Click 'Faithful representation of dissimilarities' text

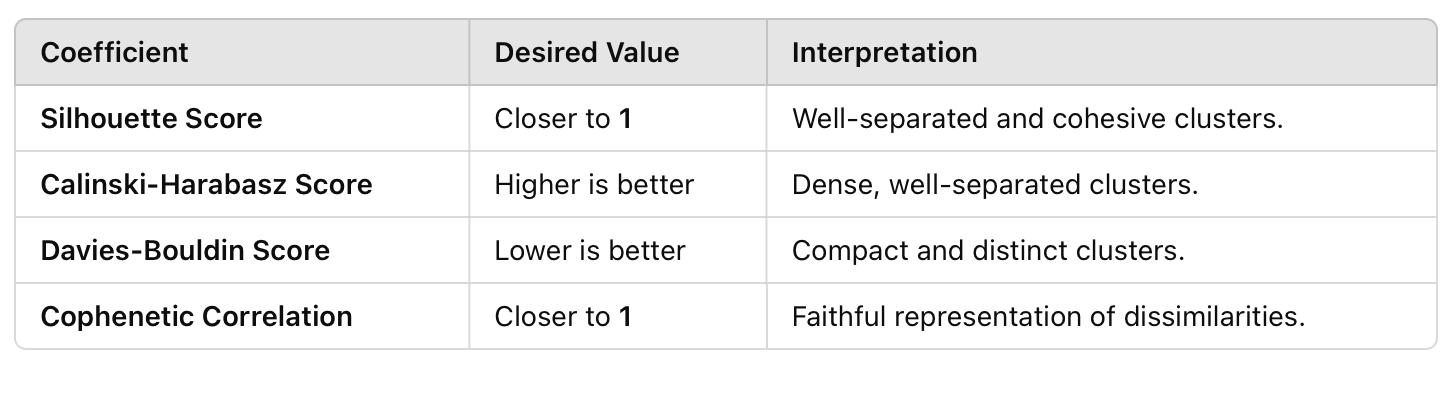pos(1049,316)
